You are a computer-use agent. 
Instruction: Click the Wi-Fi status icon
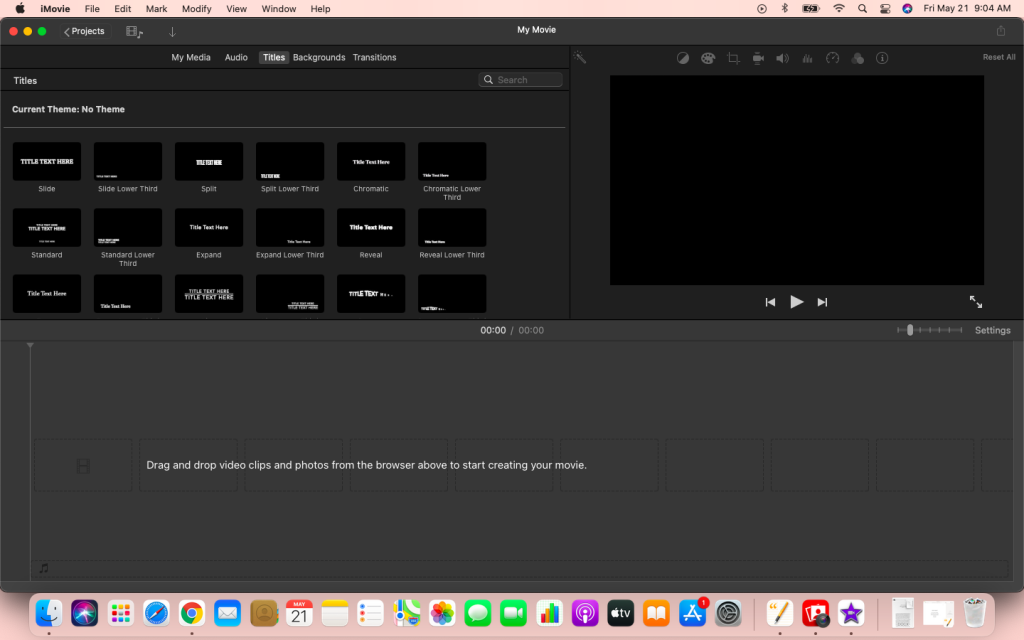coord(839,8)
